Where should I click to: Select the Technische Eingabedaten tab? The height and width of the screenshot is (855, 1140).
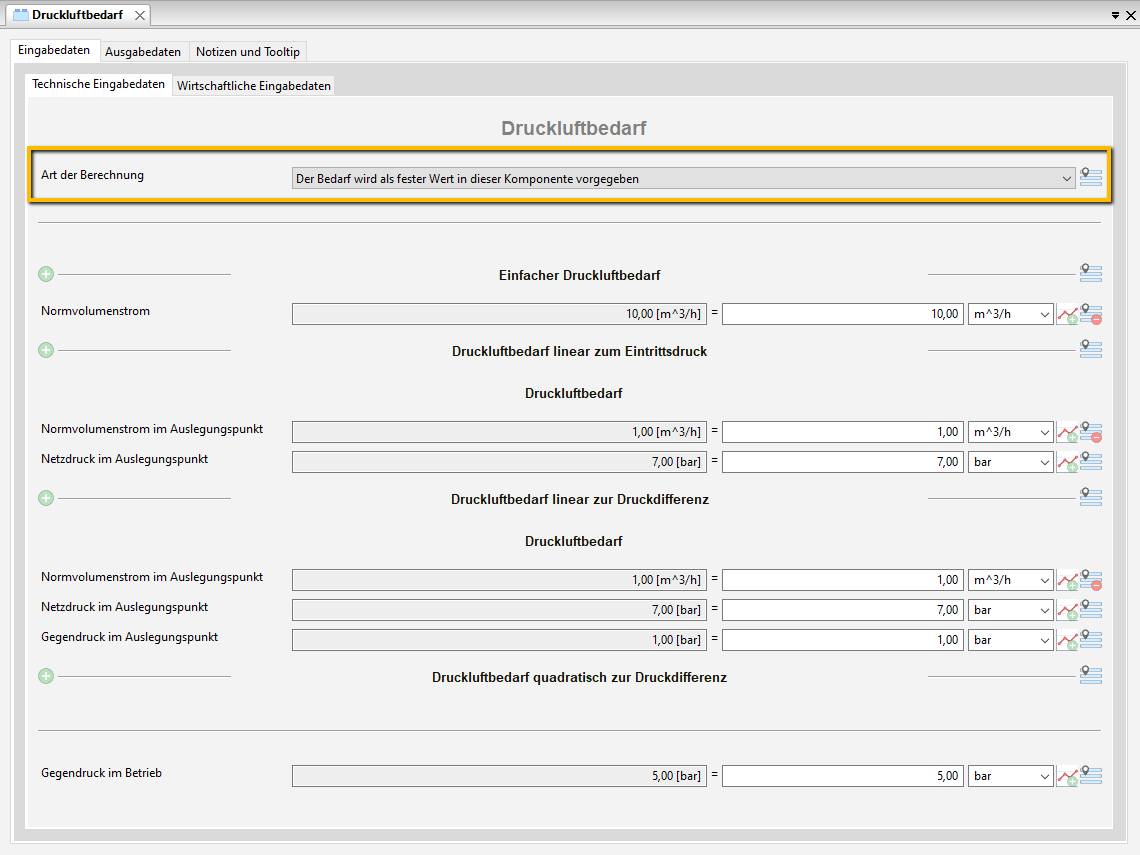[x=98, y=85]
